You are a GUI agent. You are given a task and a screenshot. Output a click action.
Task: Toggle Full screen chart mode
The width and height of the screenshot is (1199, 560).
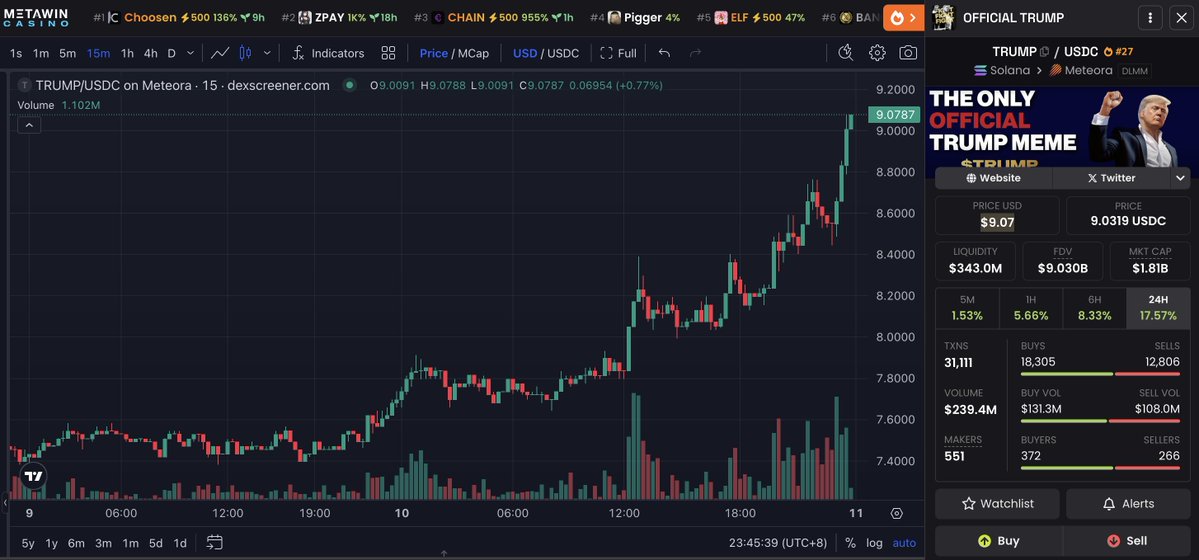click(618, 53)
